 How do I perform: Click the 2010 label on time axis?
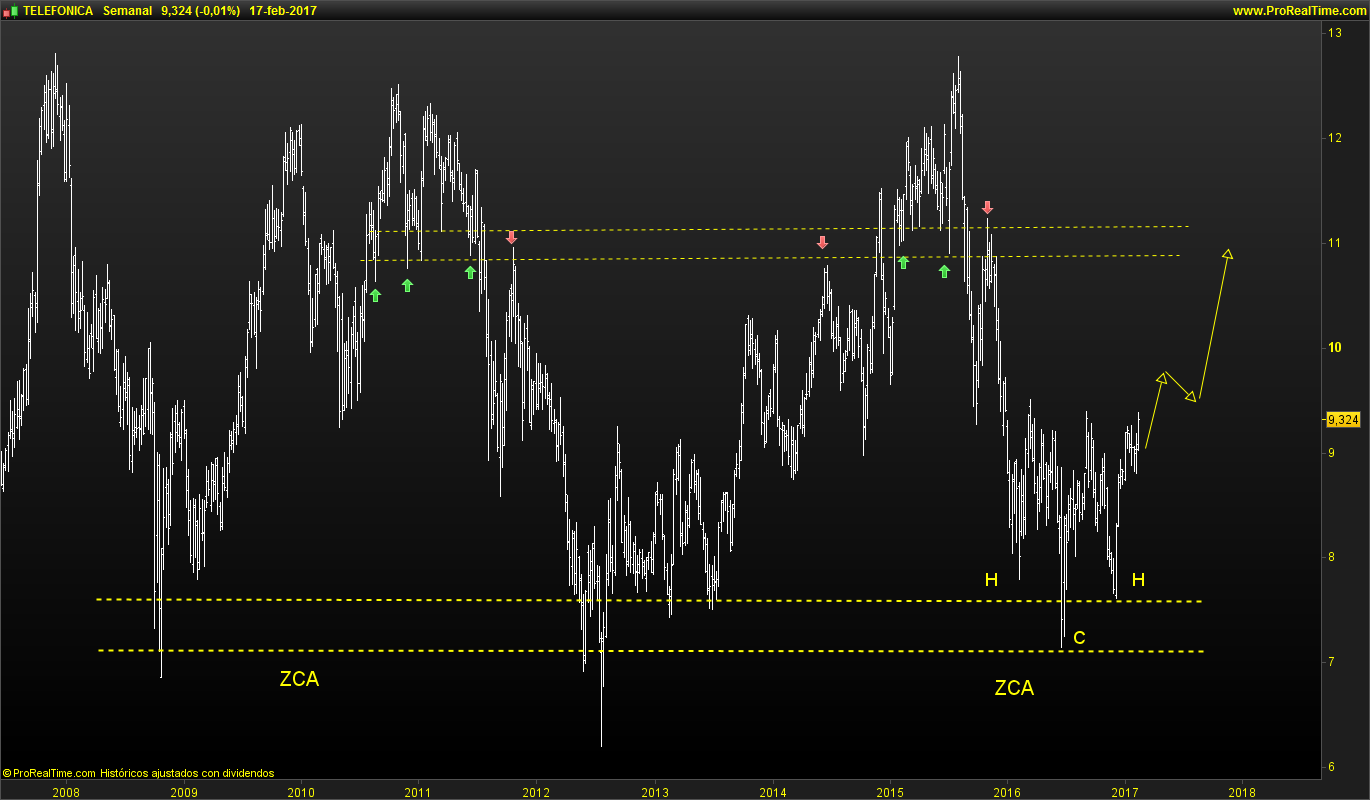pyautogui.click(x=301, y=791)
